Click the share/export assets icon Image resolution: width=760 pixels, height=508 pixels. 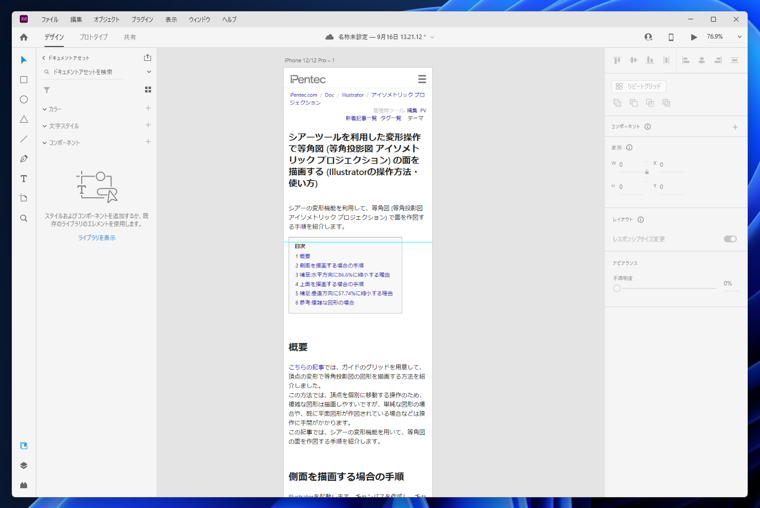pos(147,58)
